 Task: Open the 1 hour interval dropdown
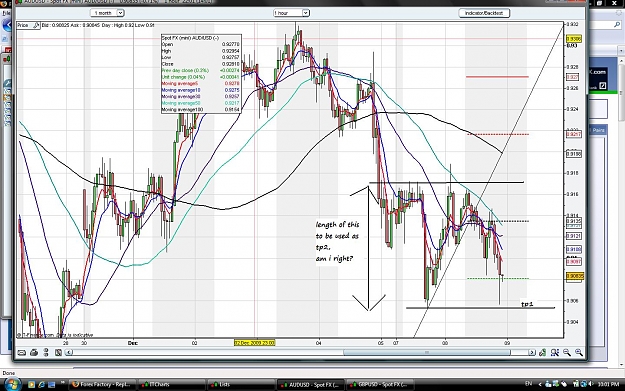(291, 13)
